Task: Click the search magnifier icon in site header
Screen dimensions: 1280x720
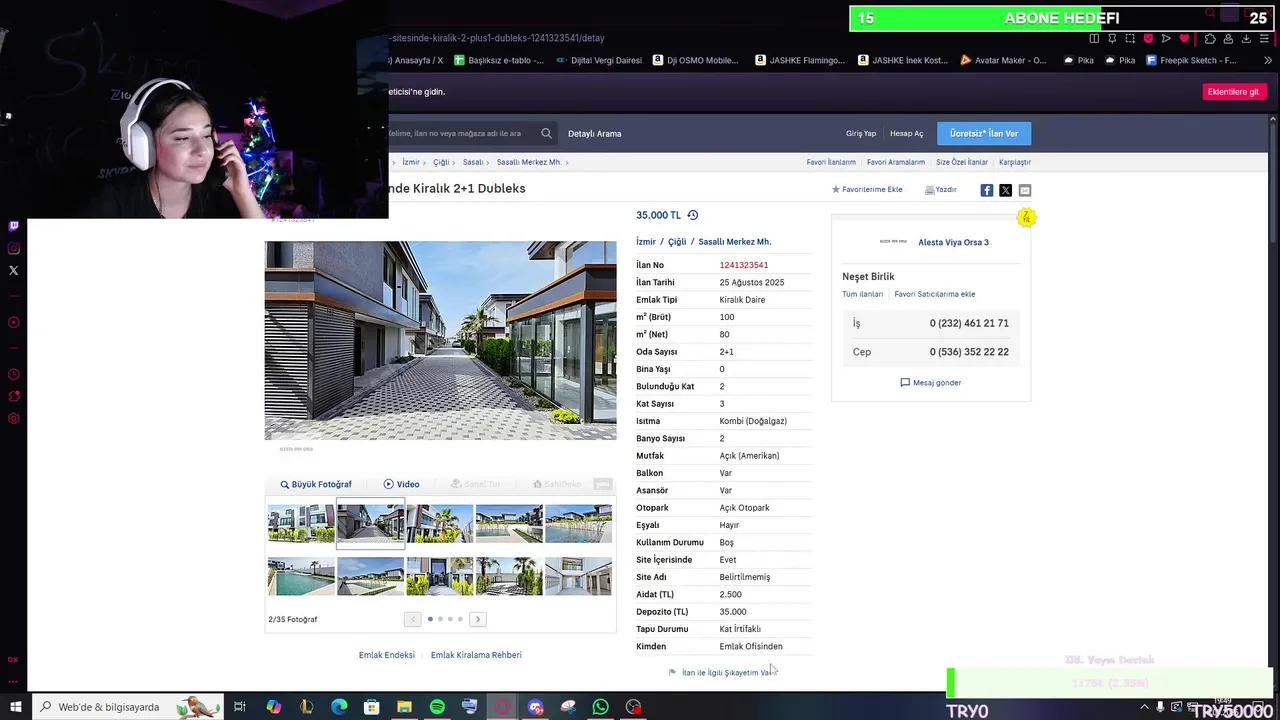Action: click(546, 133)
